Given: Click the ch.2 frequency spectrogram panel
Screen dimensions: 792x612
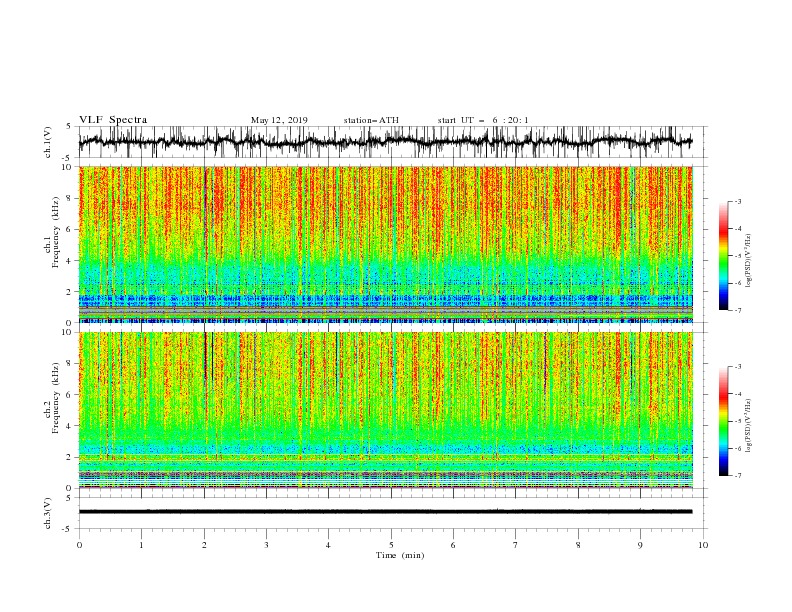Looking at the screenshot, I should [x=386, y=410].
